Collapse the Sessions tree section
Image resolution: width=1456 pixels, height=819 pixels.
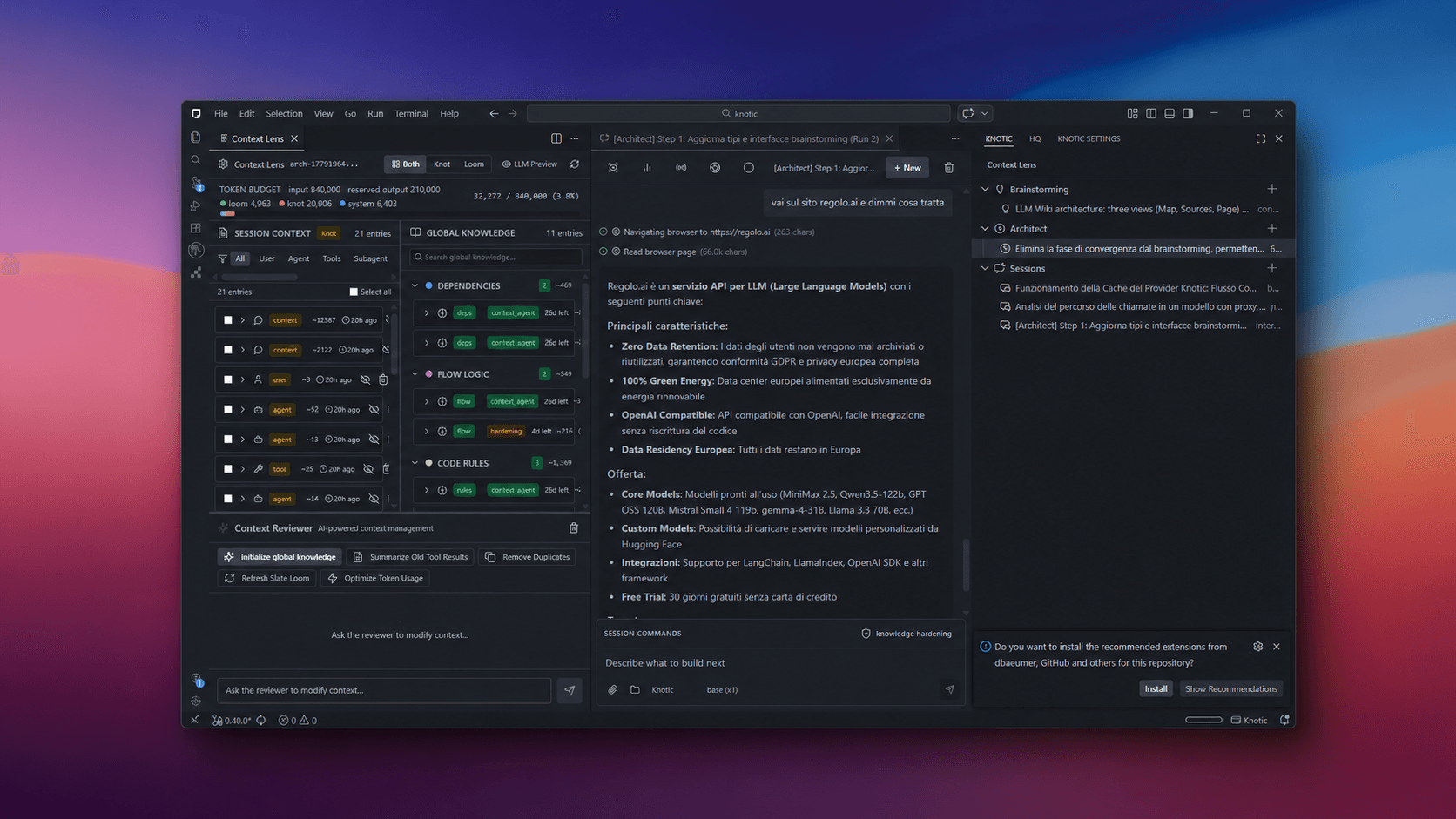click(x=985, y=268)
